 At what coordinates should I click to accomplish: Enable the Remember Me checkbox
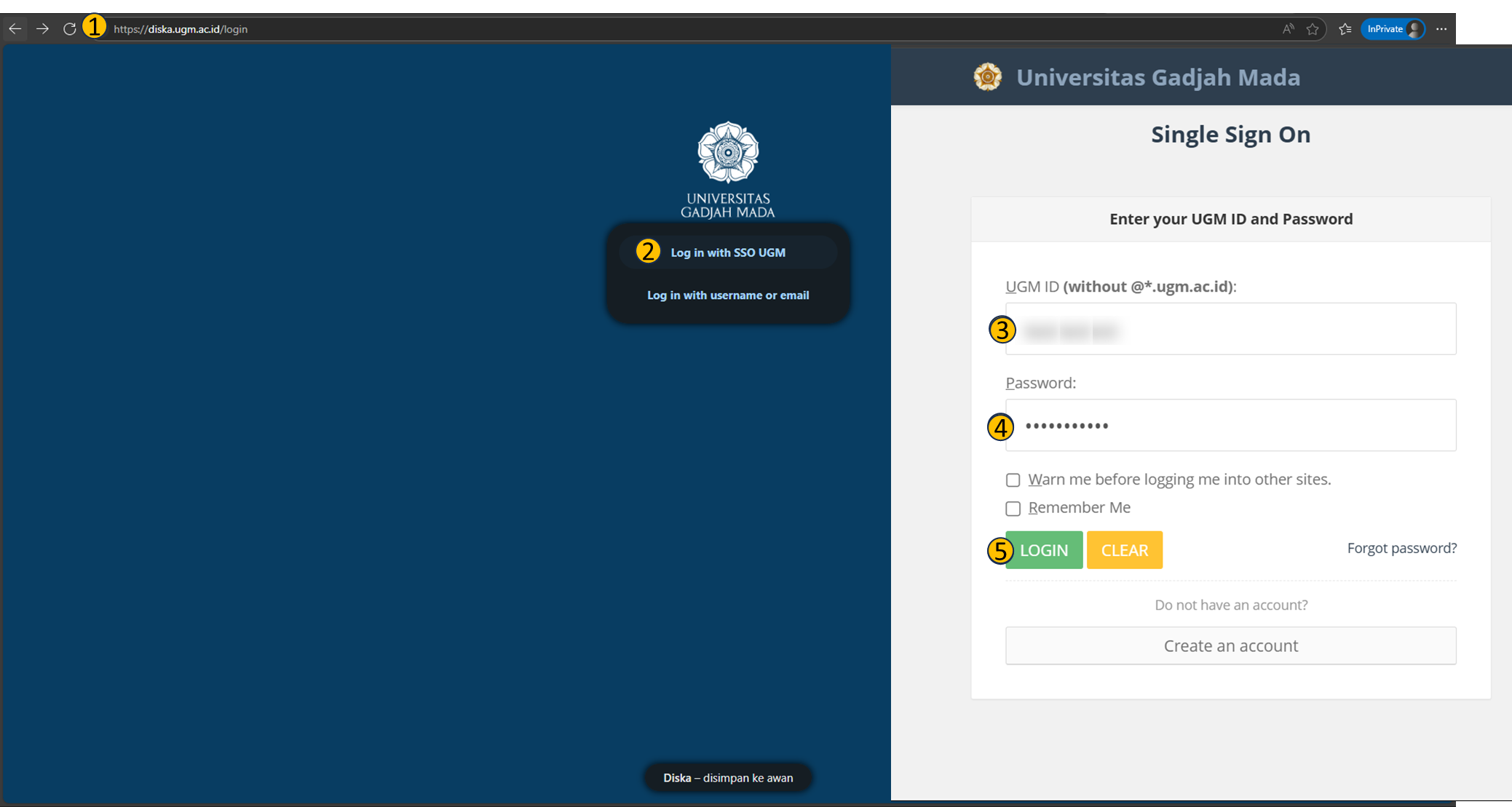[x=1013, y=509]
